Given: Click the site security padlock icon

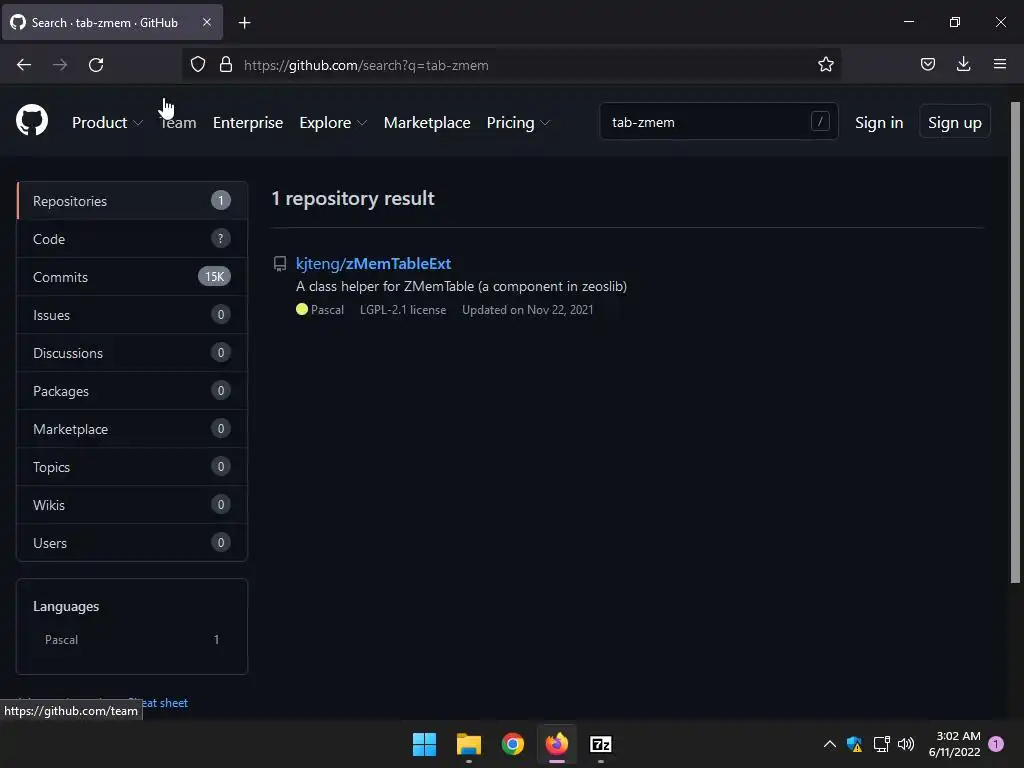Looking at the screenshot, I should [x=226, y=64].
